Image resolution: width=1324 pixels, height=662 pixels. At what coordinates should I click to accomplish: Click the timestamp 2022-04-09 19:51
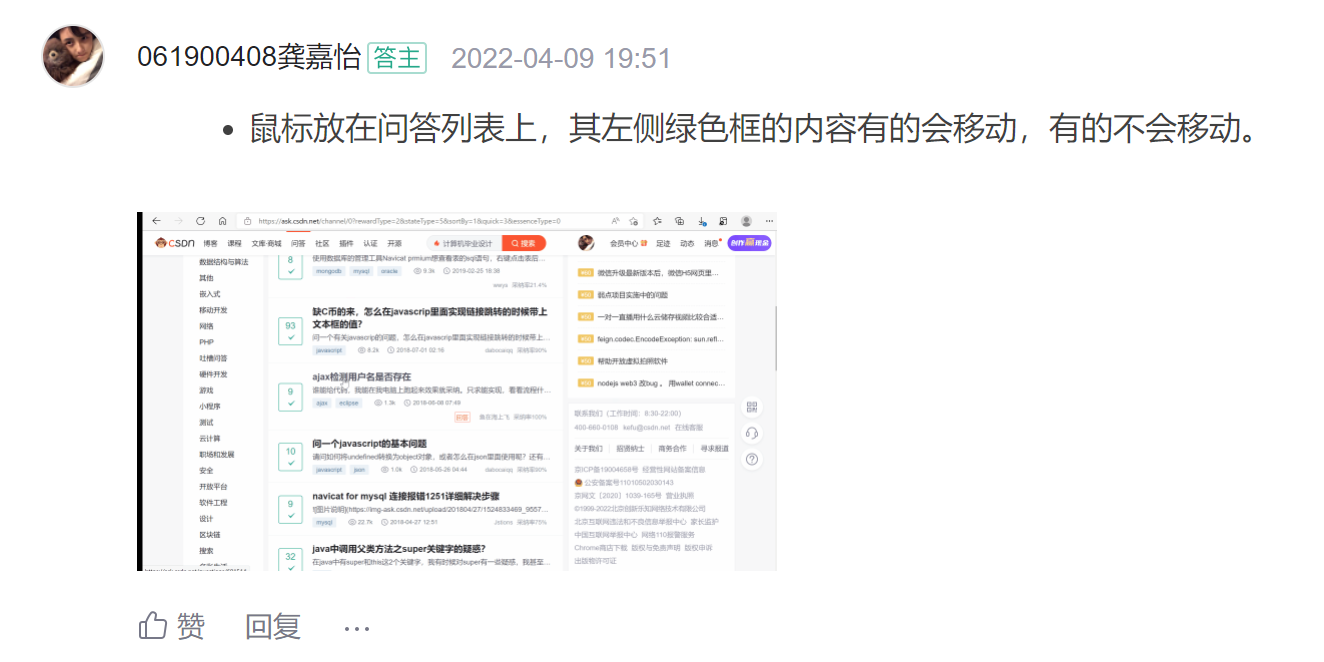point(561,59)
